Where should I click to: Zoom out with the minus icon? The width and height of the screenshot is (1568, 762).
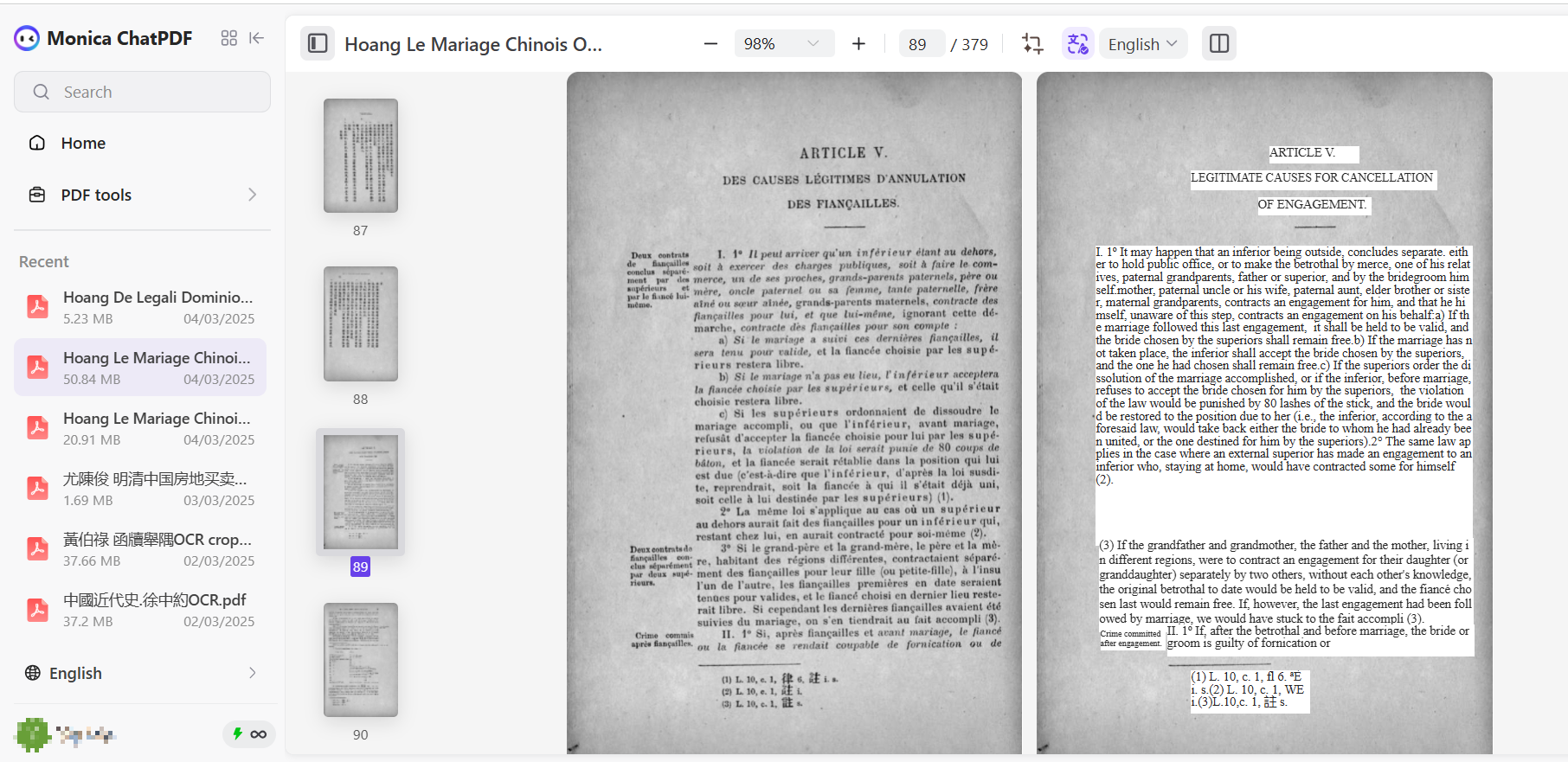[710, 43]
